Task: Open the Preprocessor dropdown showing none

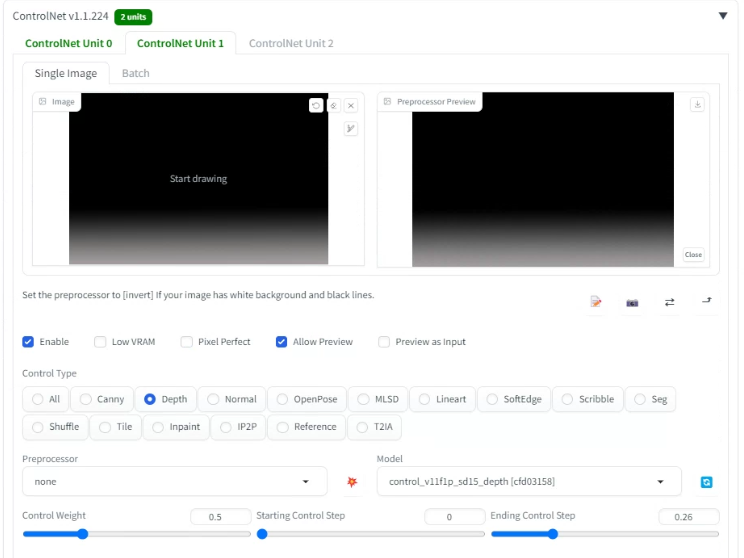Action: pyautogui.click(x=175, y=482)
